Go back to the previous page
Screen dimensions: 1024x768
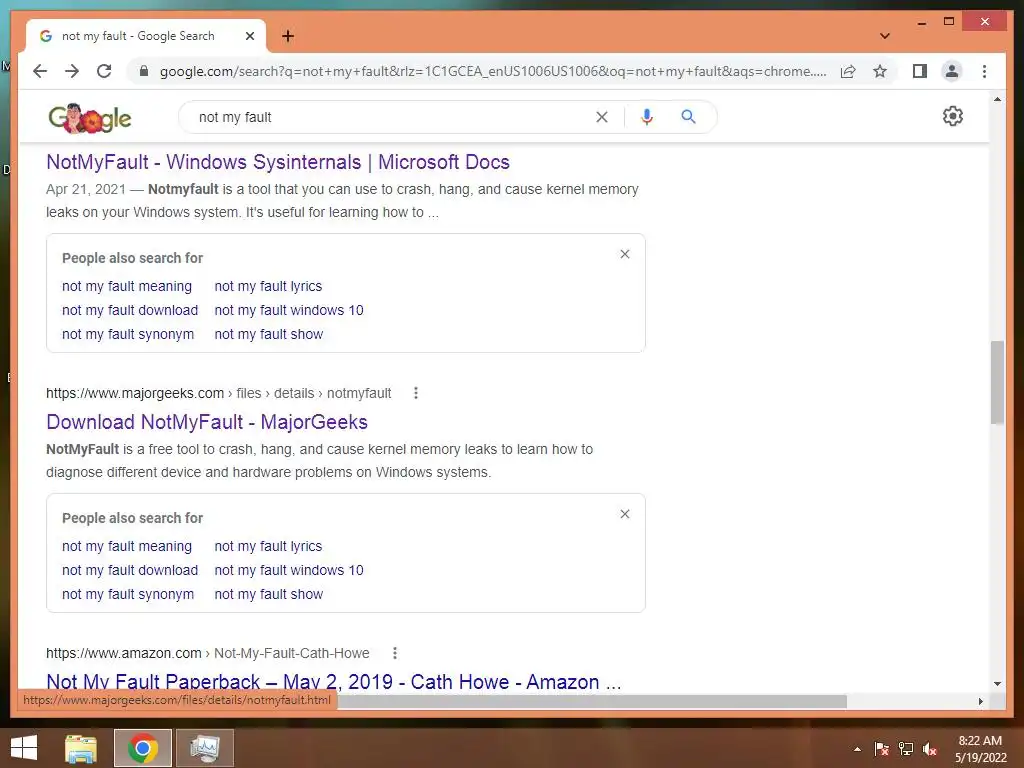(x=40, y=71)
